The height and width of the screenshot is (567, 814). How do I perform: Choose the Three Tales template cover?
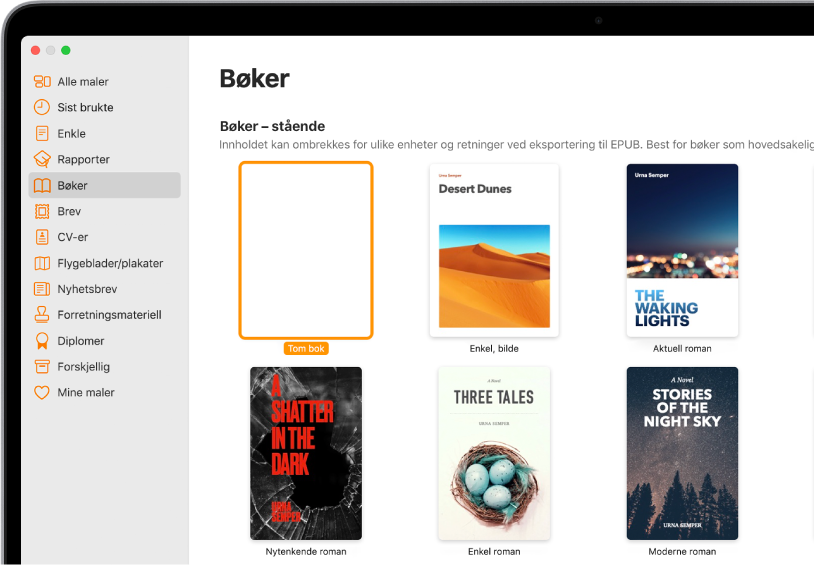pos(494,453)
